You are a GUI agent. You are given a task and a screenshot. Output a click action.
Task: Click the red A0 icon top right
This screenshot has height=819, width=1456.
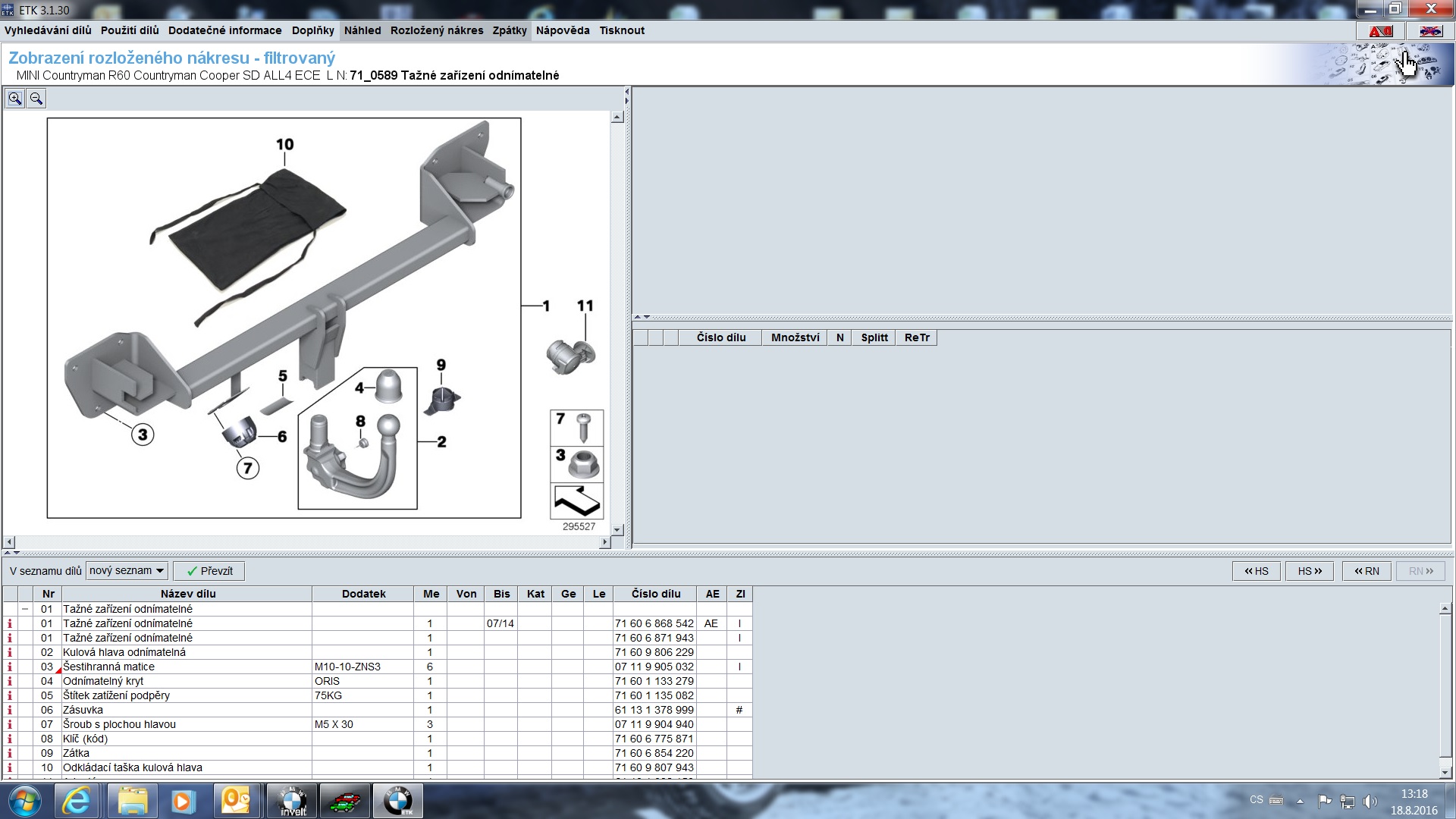click(1380, 31)
